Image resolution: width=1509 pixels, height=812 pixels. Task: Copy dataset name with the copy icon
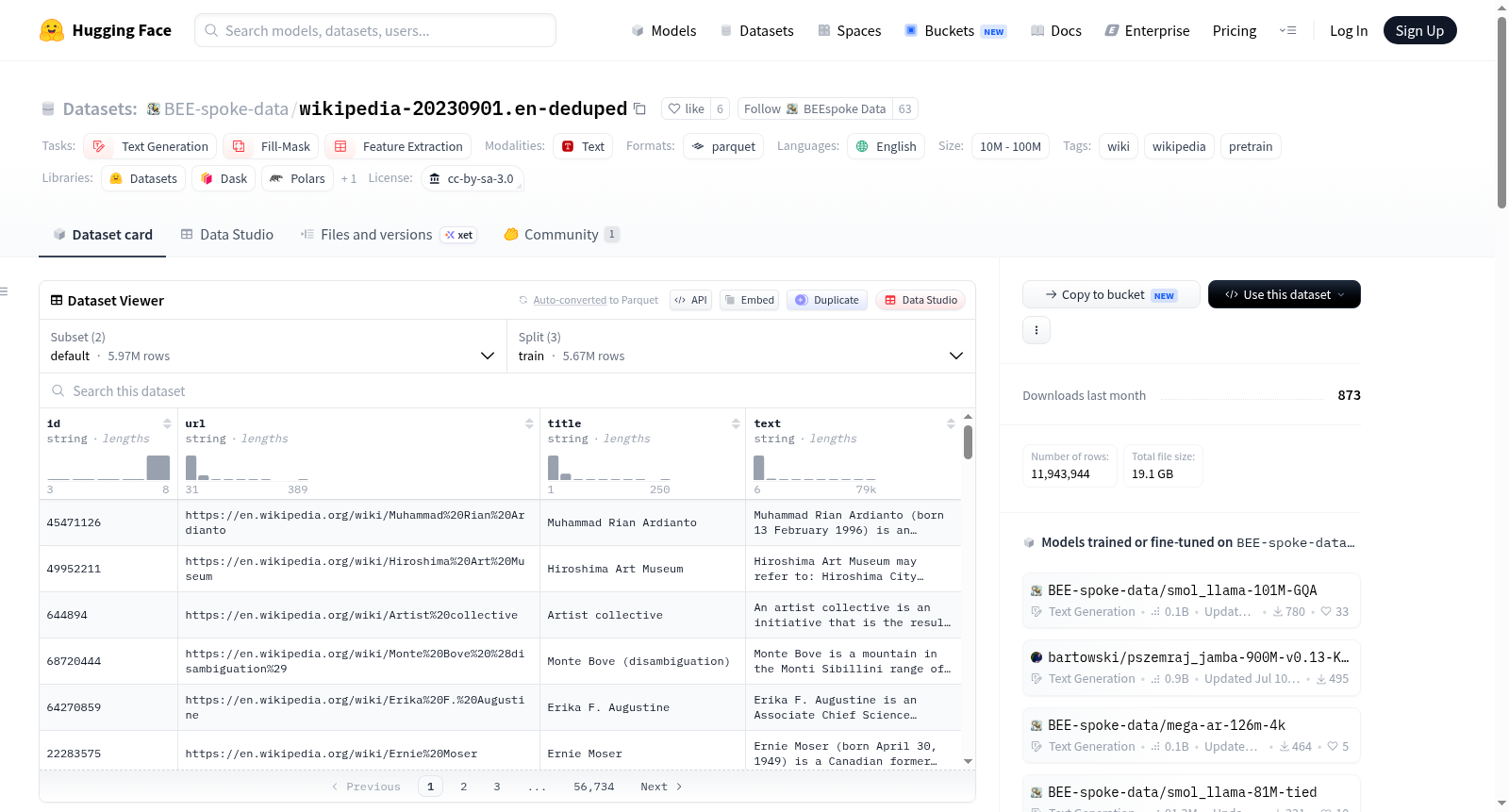point(639,108)
